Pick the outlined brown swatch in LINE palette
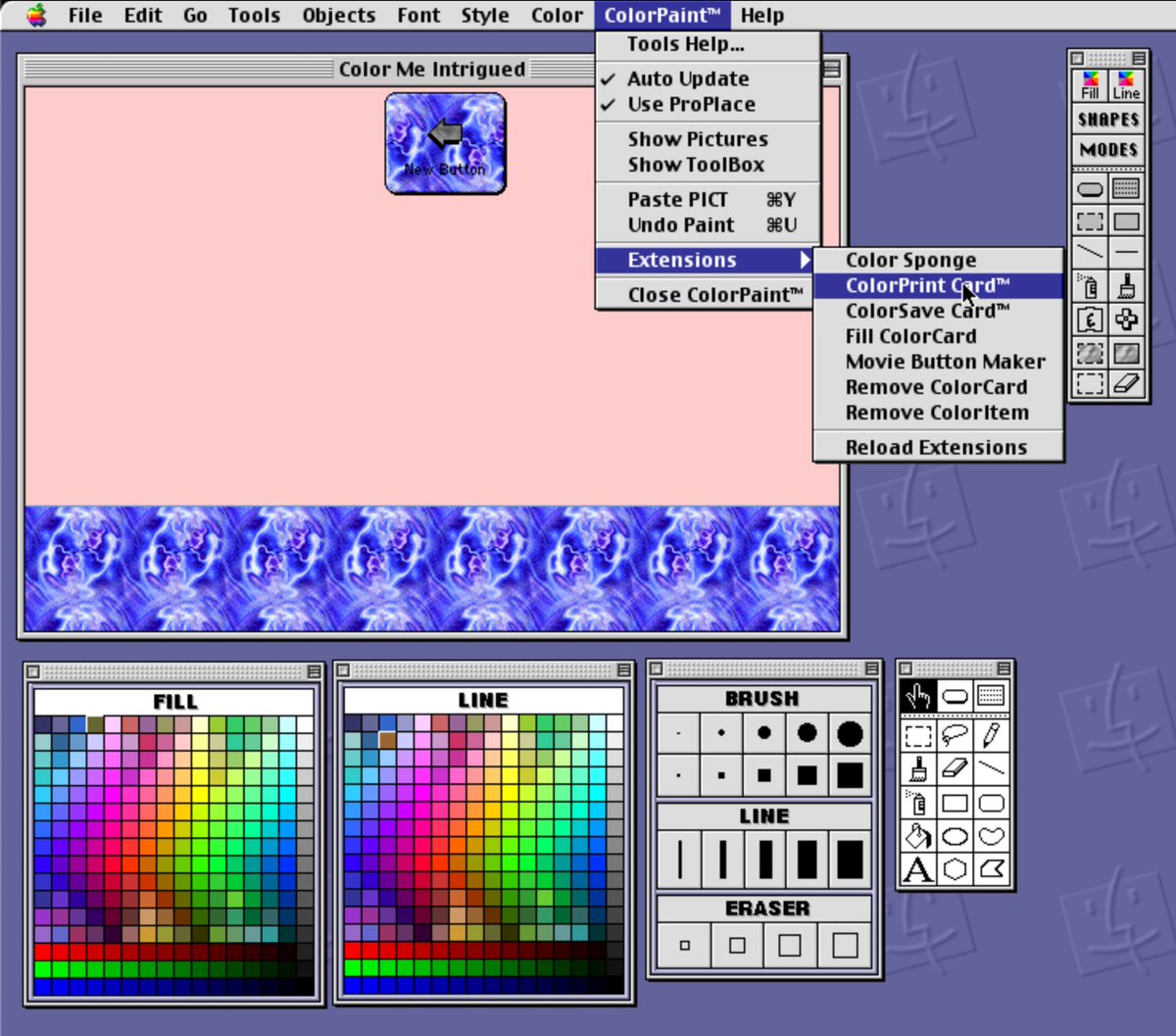Image resolution: width=1176 pixels, height=1036 pixels. click(x=387, y=741)
